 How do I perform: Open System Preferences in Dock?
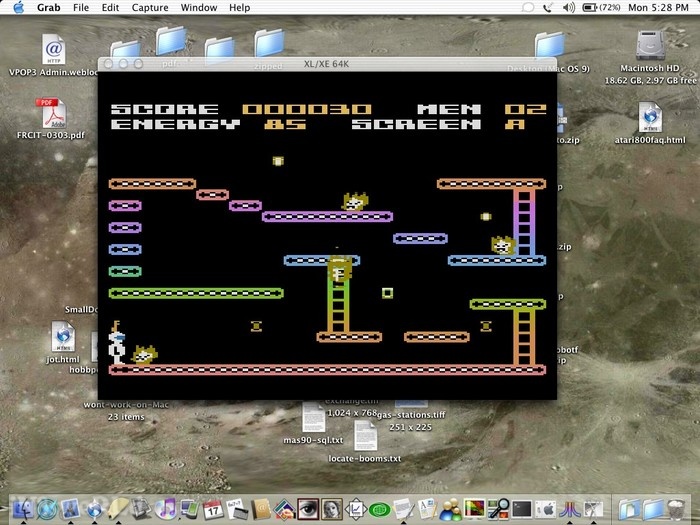[x=546, y=509]
